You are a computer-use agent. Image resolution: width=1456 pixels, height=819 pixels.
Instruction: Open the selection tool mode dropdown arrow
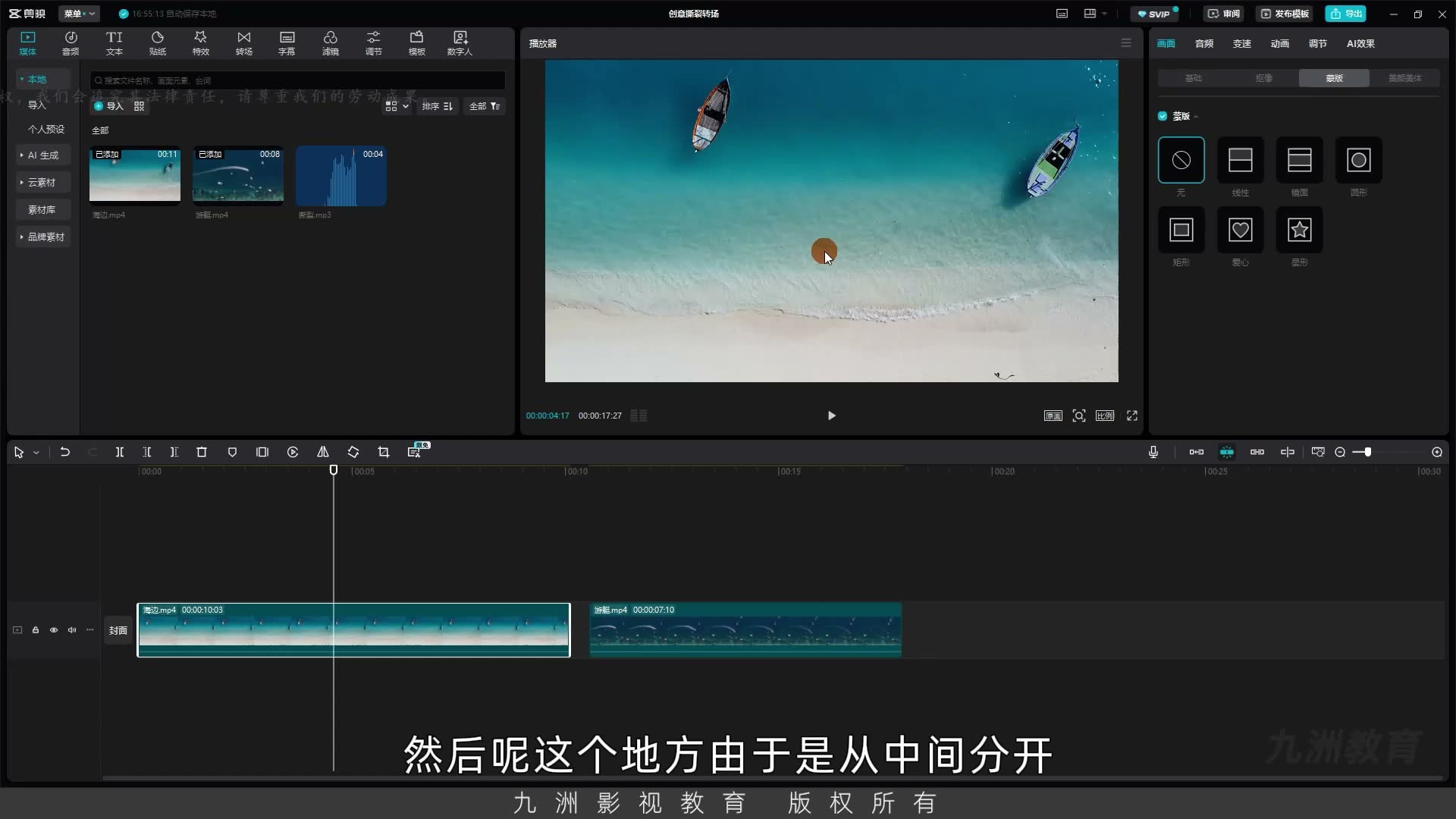click(x=36, y=453)
